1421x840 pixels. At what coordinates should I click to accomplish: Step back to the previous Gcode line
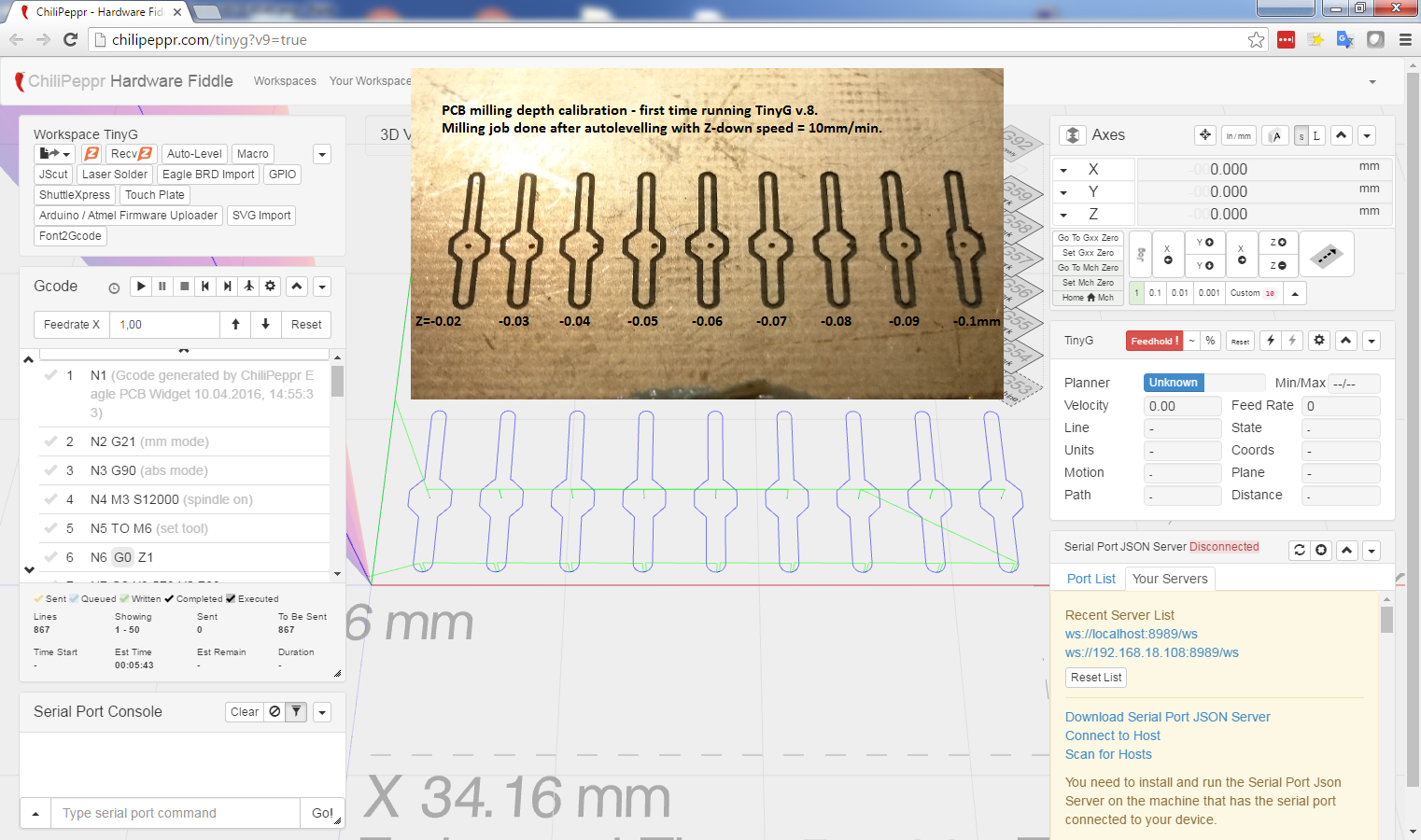205,287
